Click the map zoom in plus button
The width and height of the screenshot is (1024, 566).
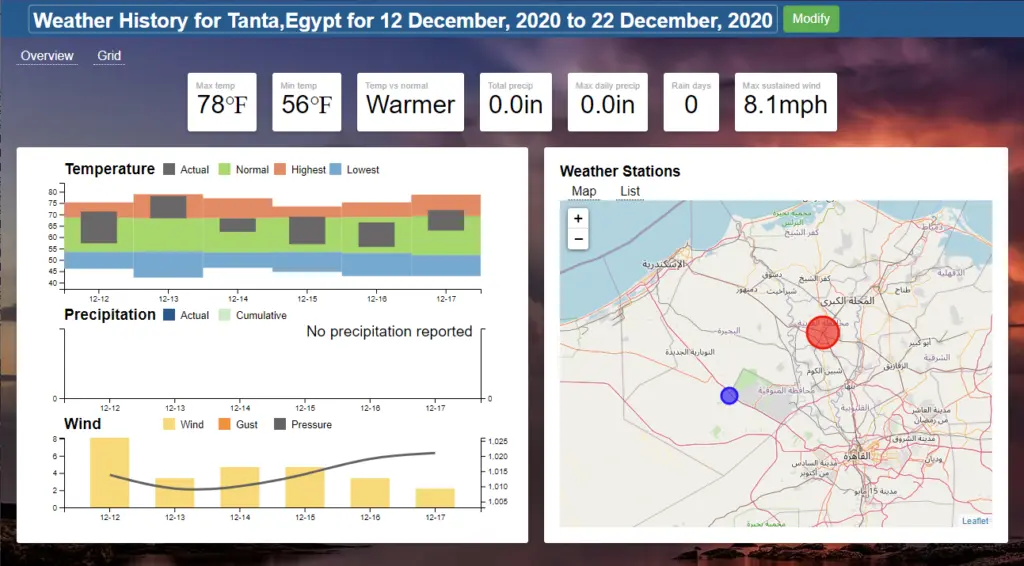point(577,218)
